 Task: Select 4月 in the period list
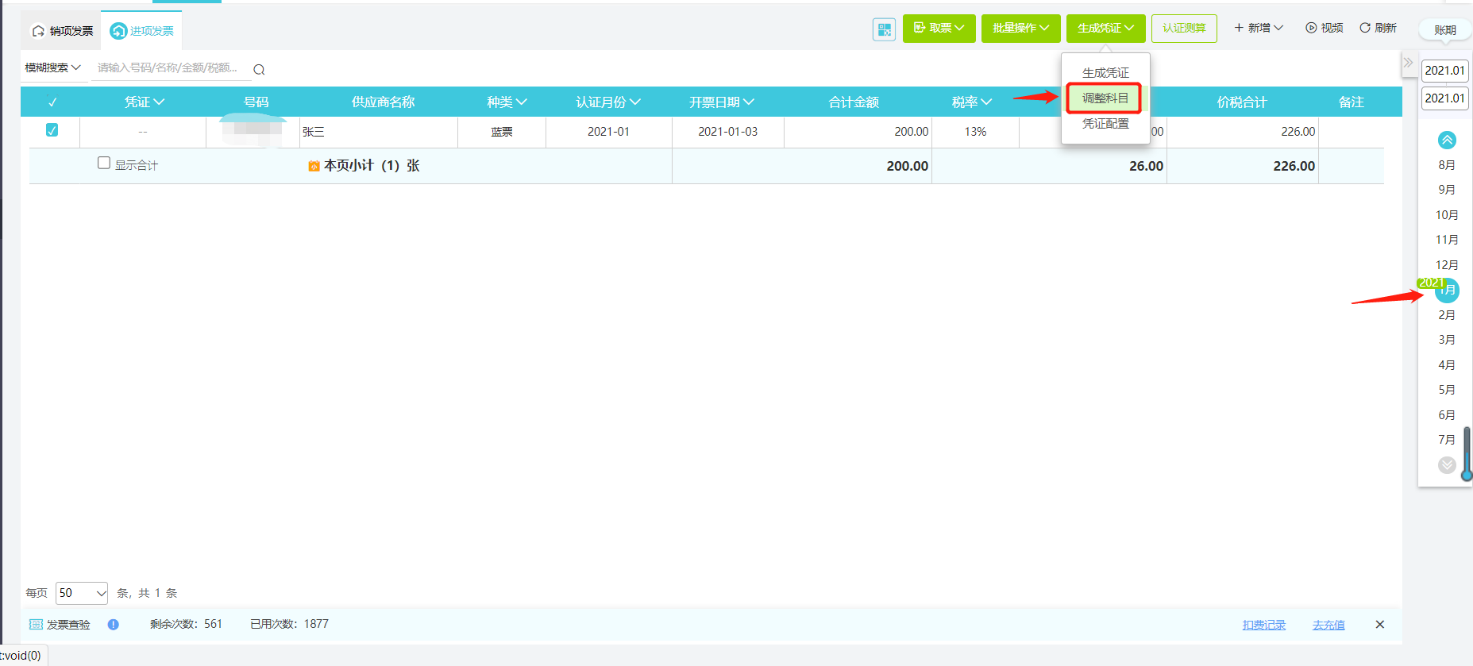[1447, 365]
